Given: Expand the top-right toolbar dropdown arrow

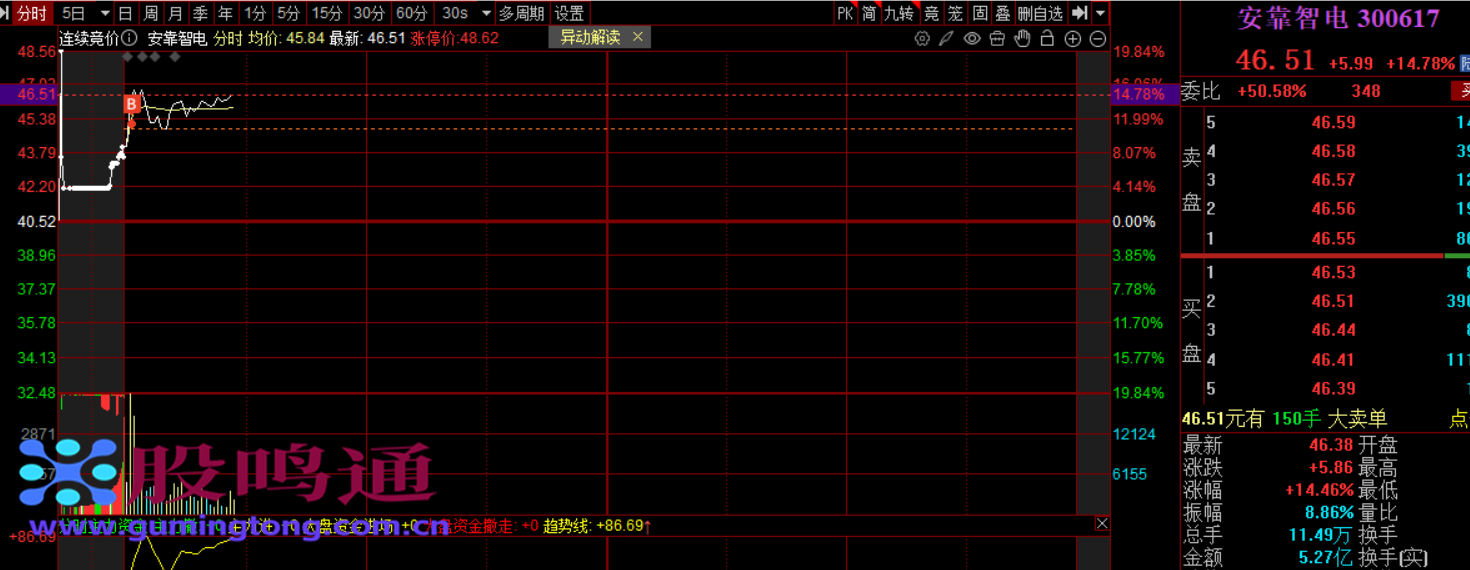Looking at the screenshot, I should 1101,13.
